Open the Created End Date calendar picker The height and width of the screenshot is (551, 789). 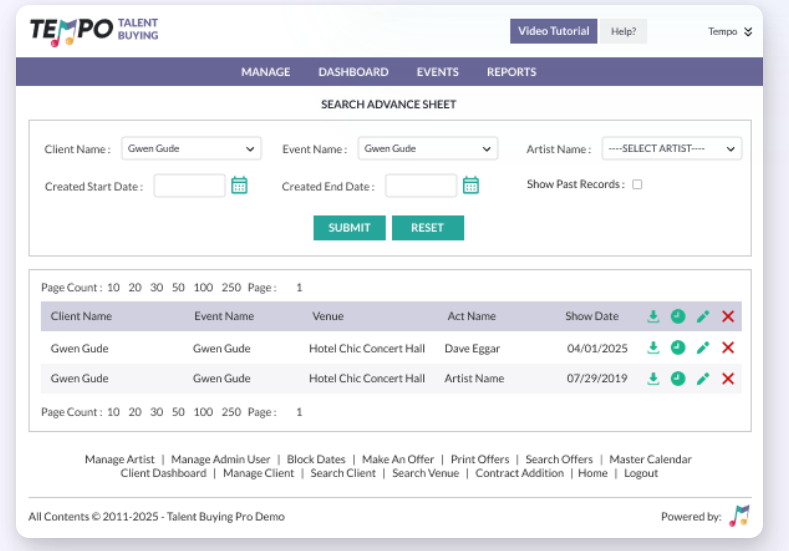pos(471,185)
